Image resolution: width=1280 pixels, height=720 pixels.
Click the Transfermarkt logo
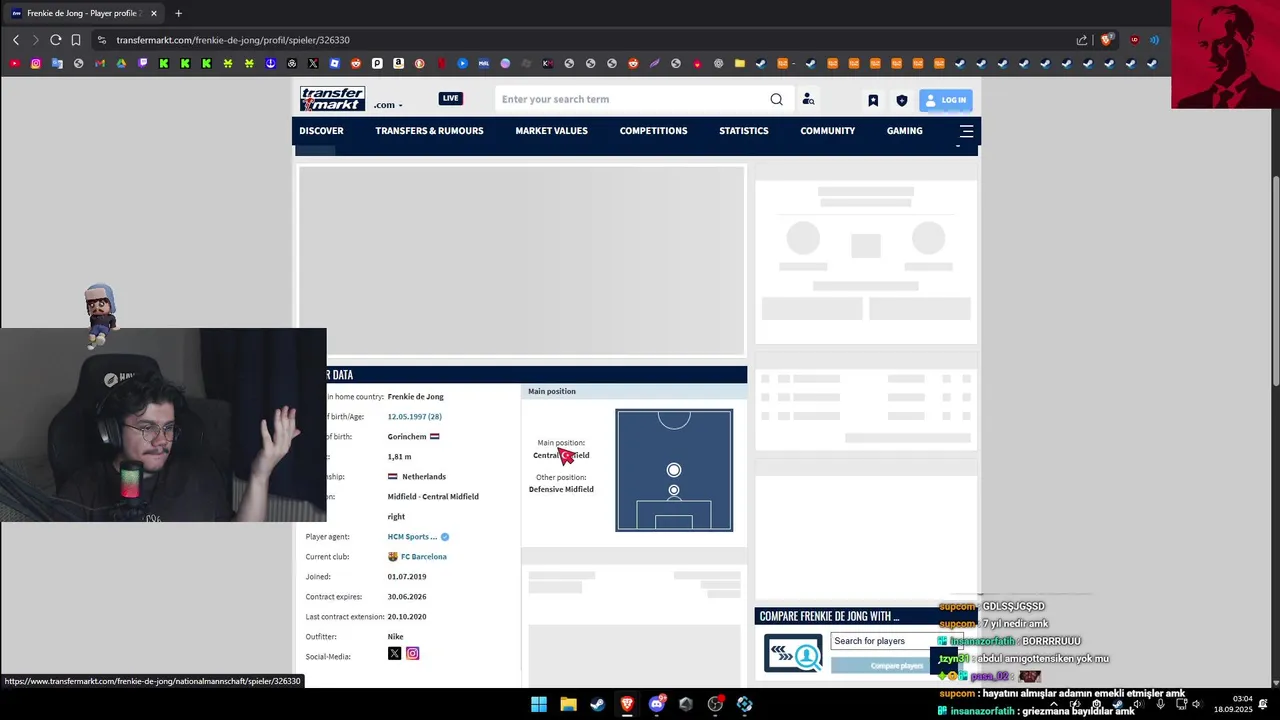coord(332,99)
